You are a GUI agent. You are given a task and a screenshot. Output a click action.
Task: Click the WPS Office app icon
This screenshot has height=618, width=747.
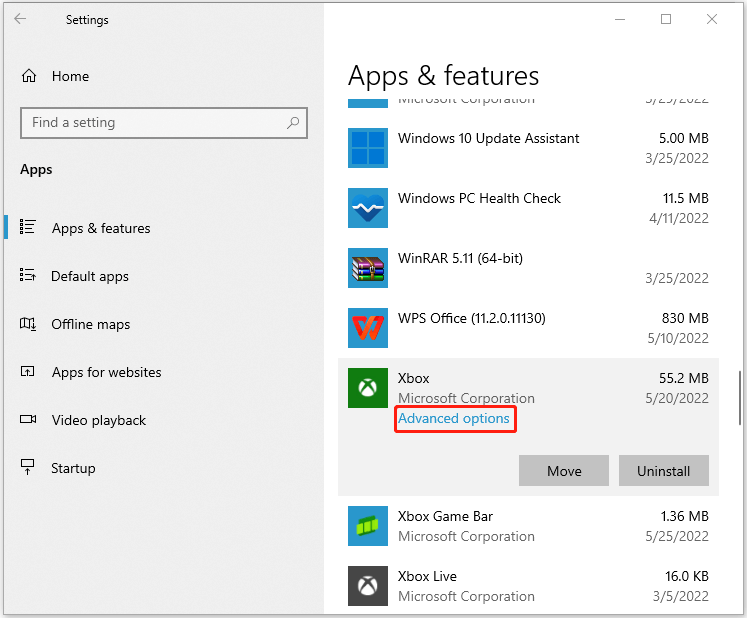pyautogui.click(x=368, y=328)
